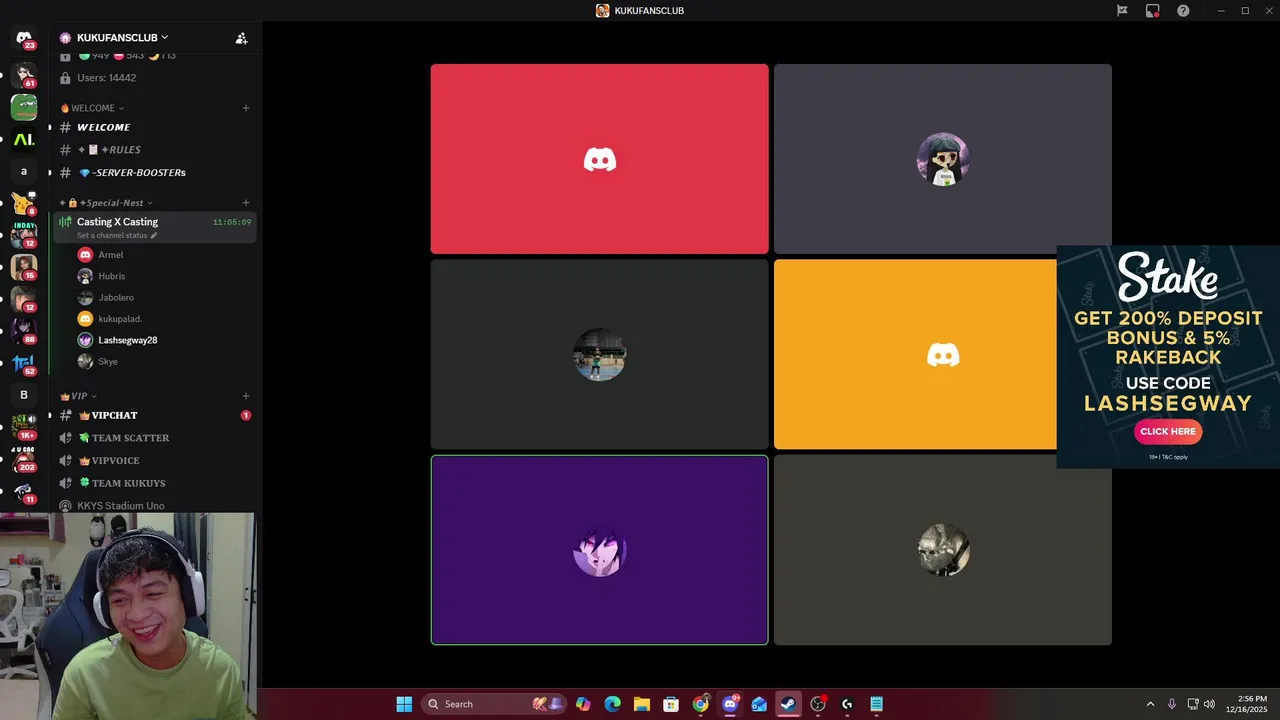This screenshot has height=720, width=1280.
Task: Collapse the VIP category
Action: [78, 396]
